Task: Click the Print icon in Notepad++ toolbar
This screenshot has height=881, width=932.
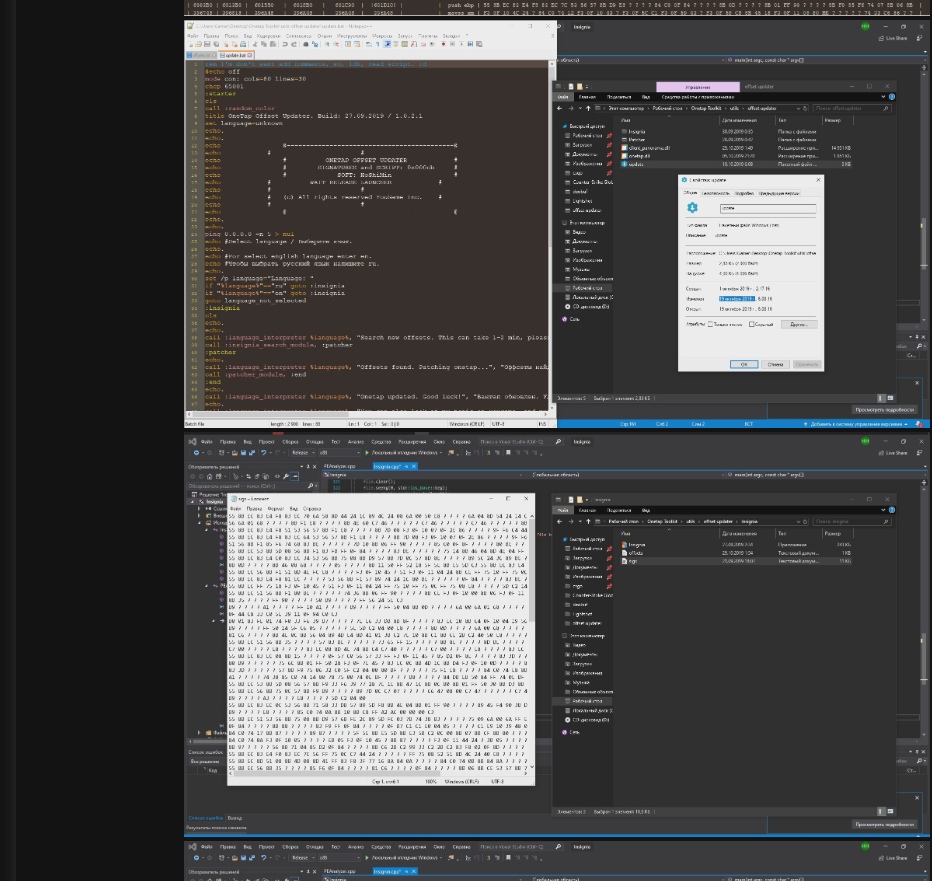Action: pos(243,44)
